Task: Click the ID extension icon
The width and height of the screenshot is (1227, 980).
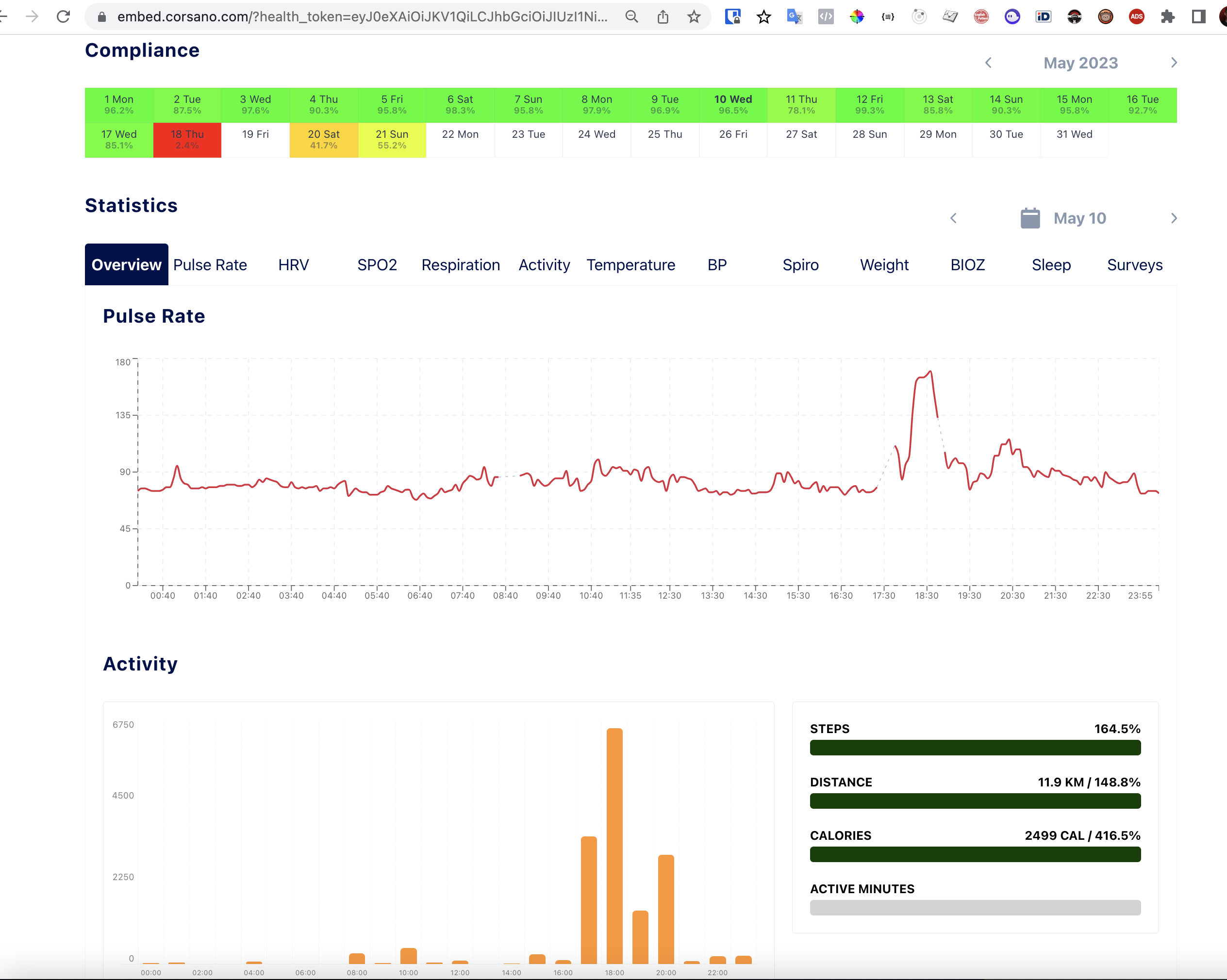Action: pyautogui.click(x=1043, y=16)
